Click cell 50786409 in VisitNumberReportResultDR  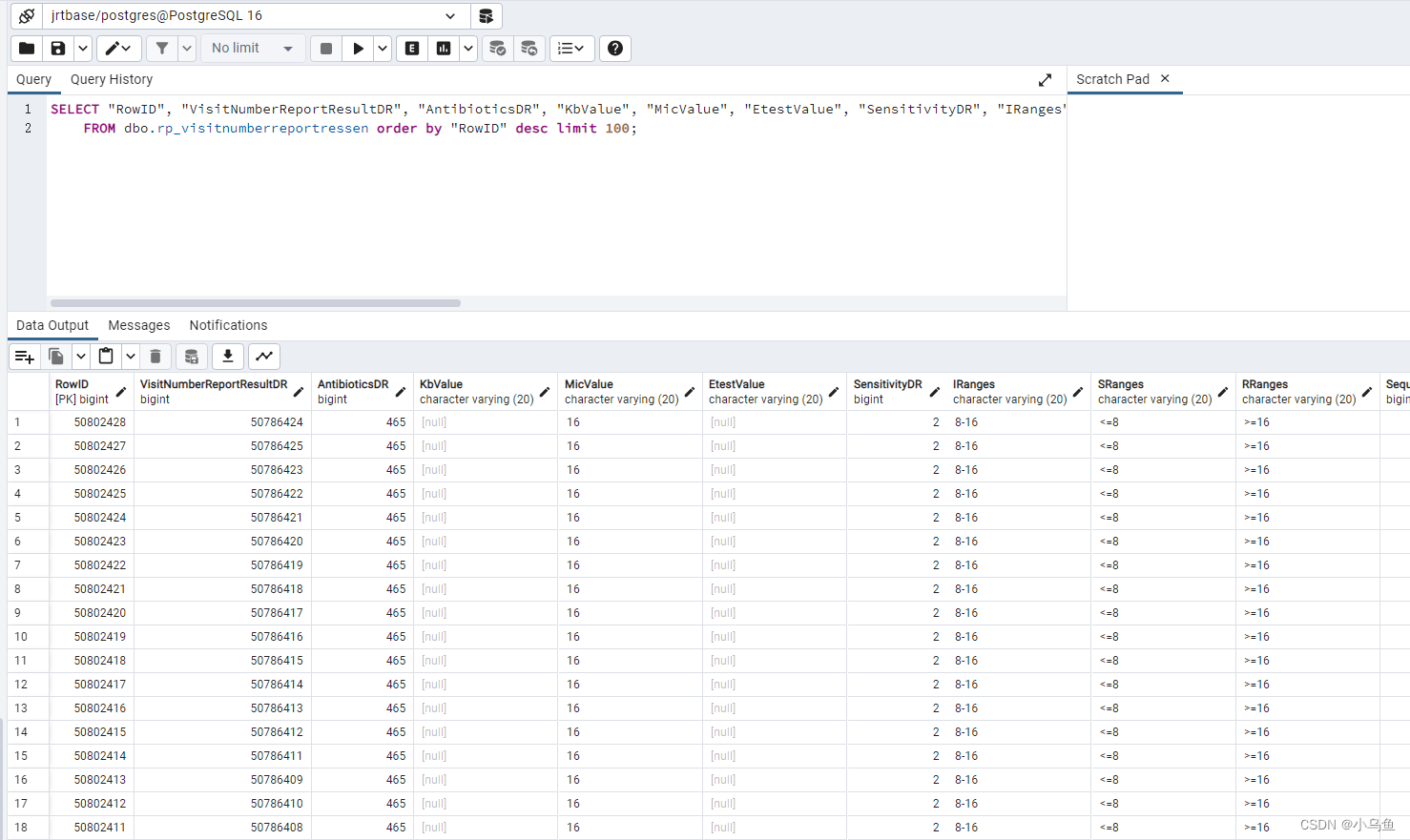[222, 780]
